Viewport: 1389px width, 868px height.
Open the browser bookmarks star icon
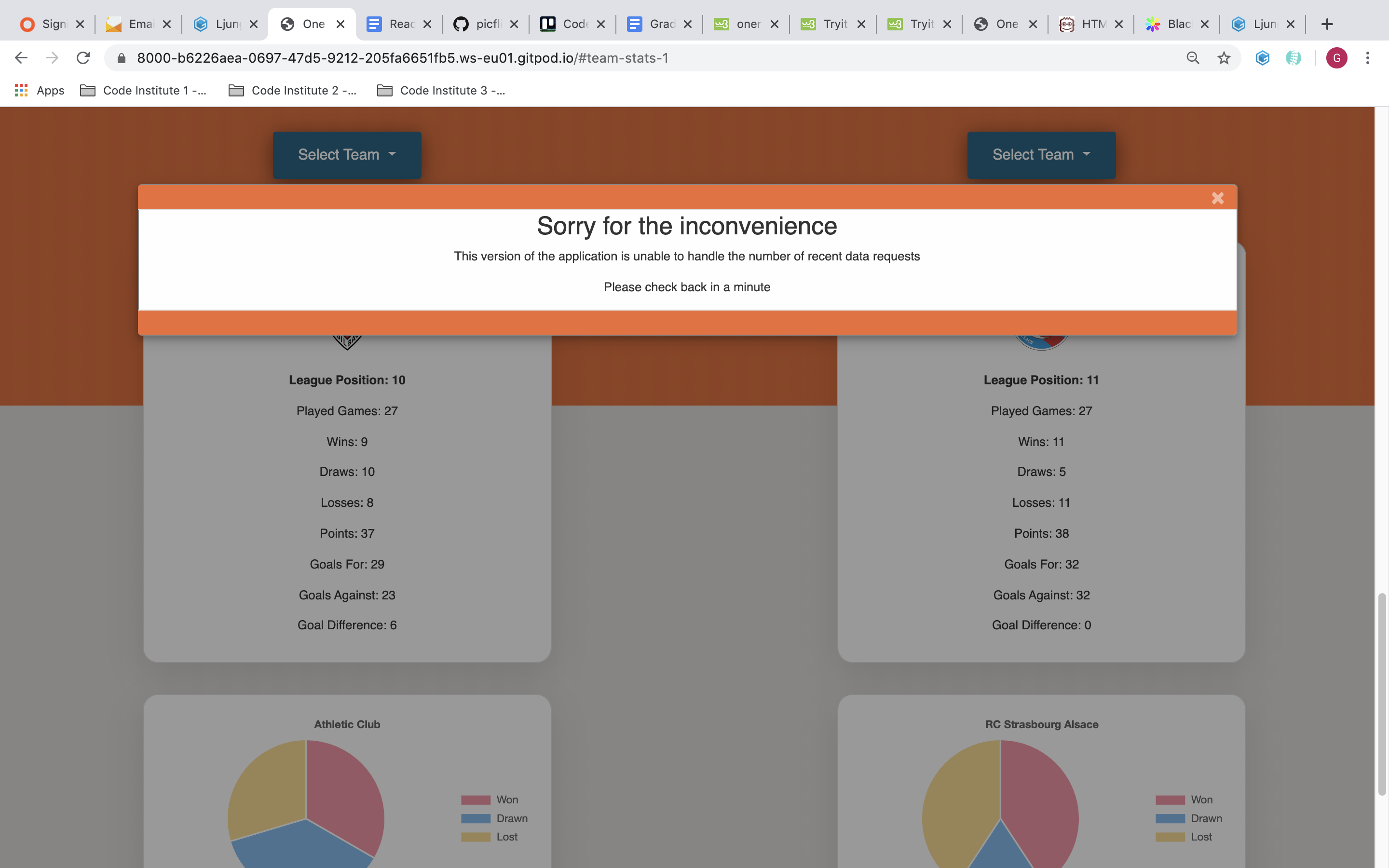pos(1224,58)
